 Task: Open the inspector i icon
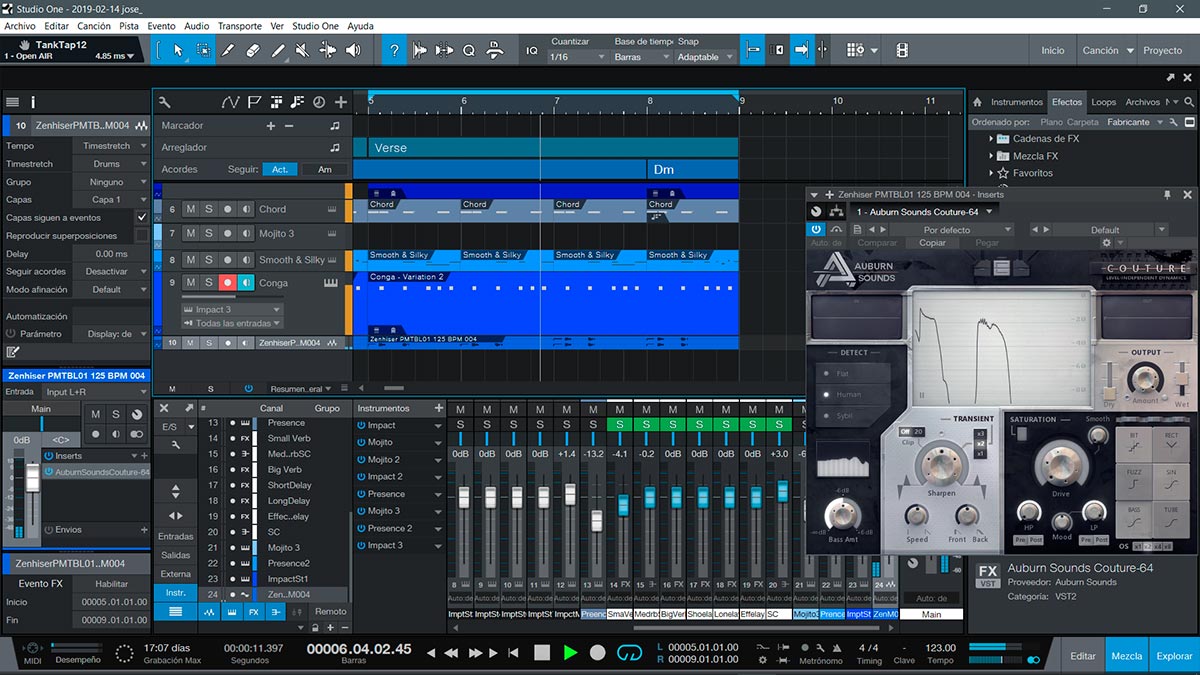click(x=33, y=102)
